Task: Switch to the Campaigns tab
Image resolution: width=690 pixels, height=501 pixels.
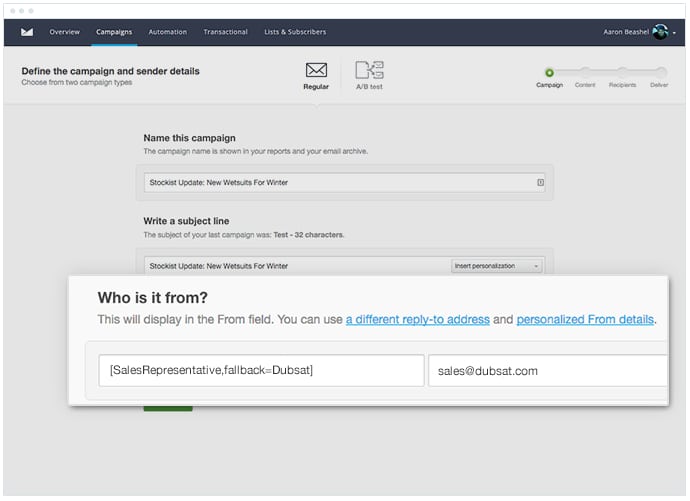Action: [x=114, y=32]
